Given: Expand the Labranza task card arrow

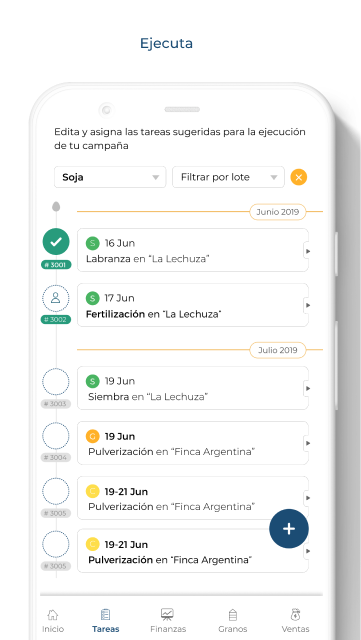Looking at the screenshot, I should pyautogui.click(x=308, y=251).
